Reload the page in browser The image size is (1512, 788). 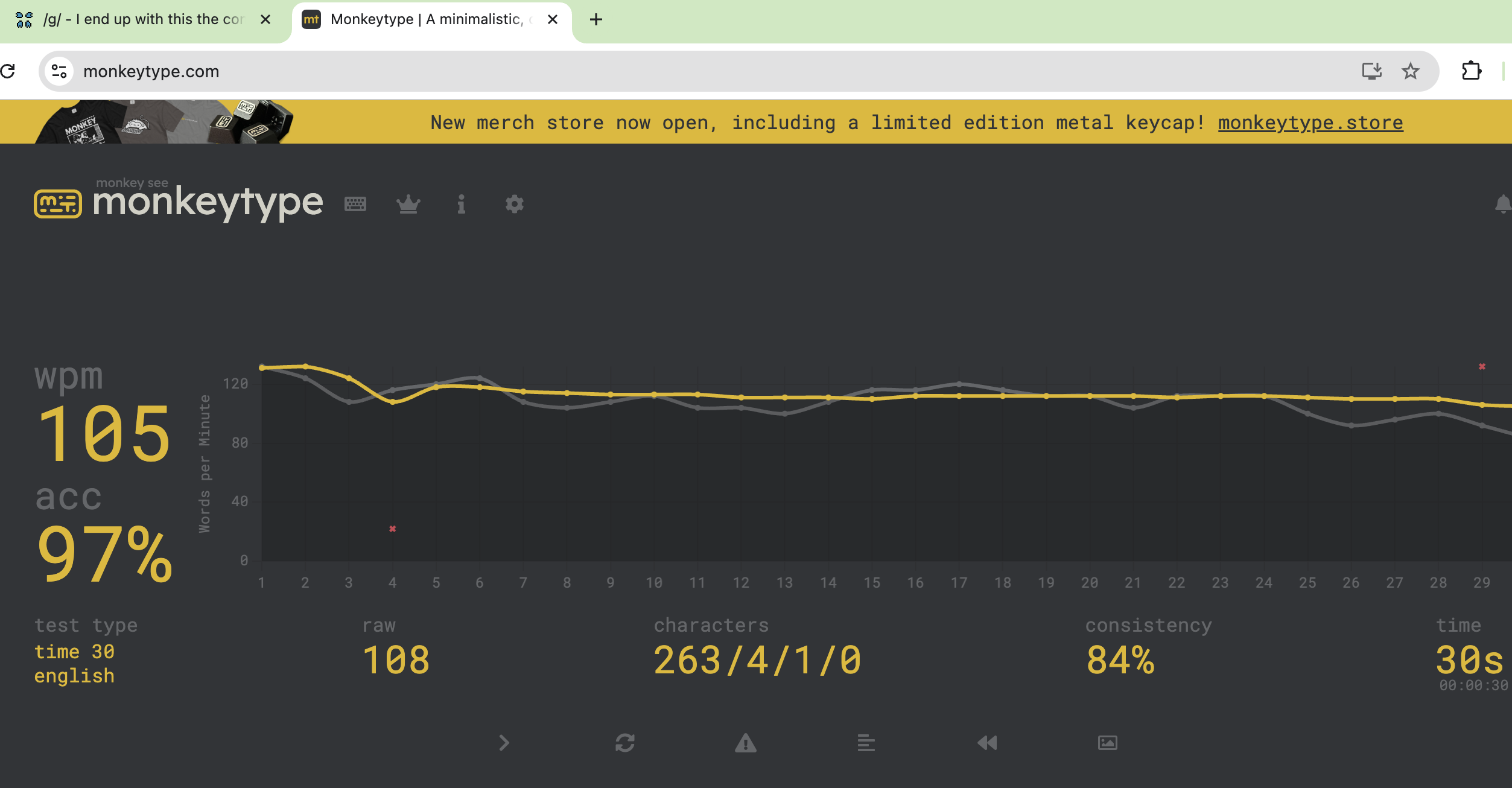point(8,71)
